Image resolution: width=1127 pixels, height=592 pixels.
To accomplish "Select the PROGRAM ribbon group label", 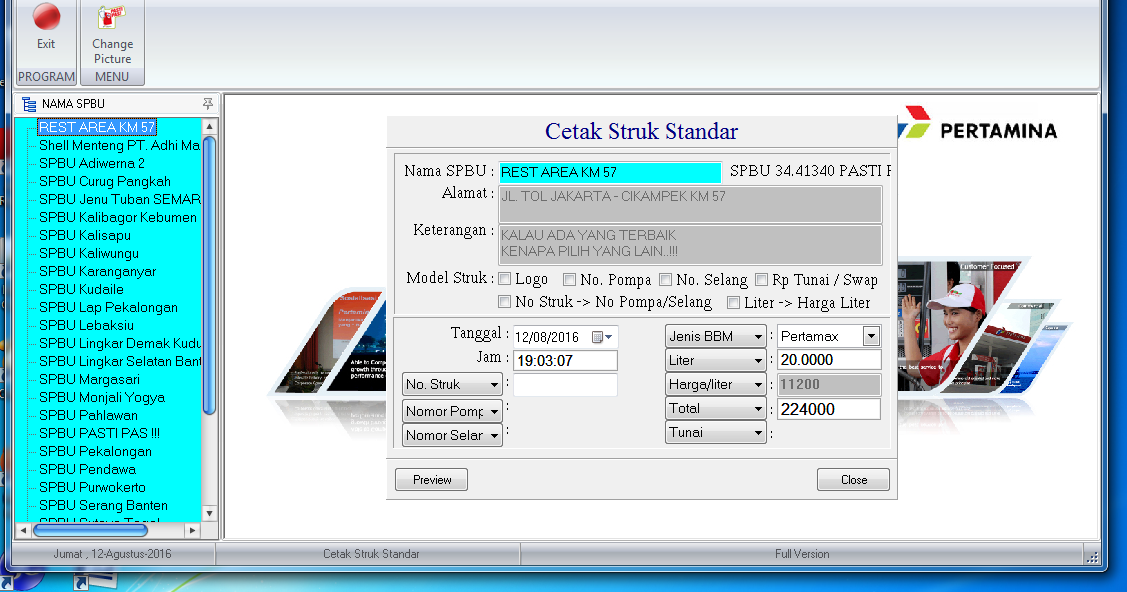I will [46, 76].
